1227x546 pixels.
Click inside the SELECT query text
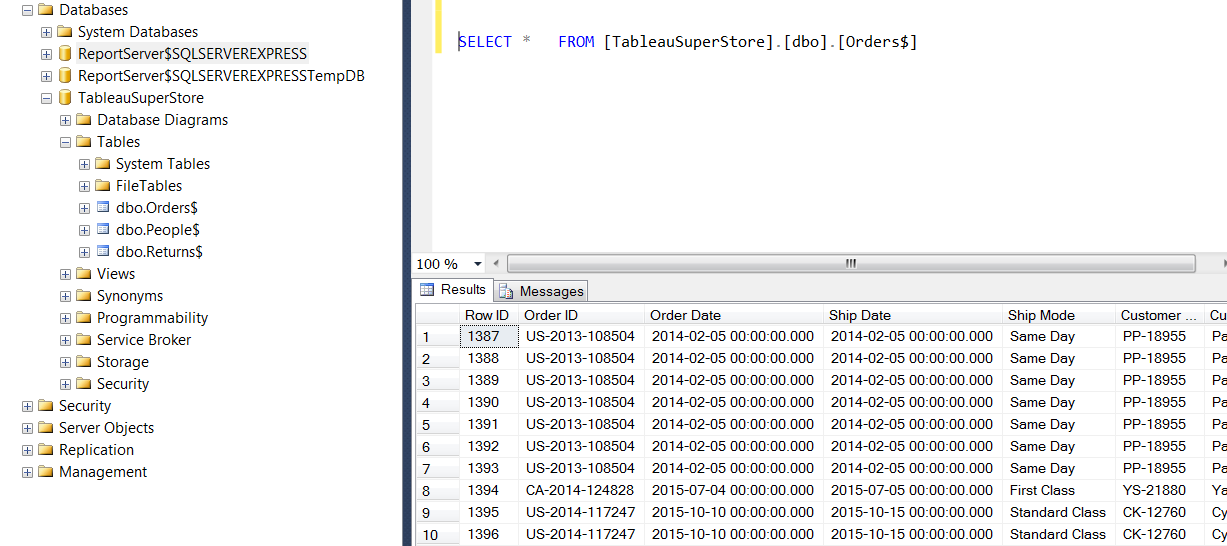[x=688, y=42]
